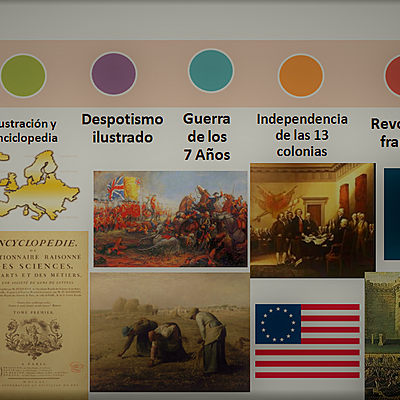Open the Seven Years War battle painting

[x=171, y=219]
